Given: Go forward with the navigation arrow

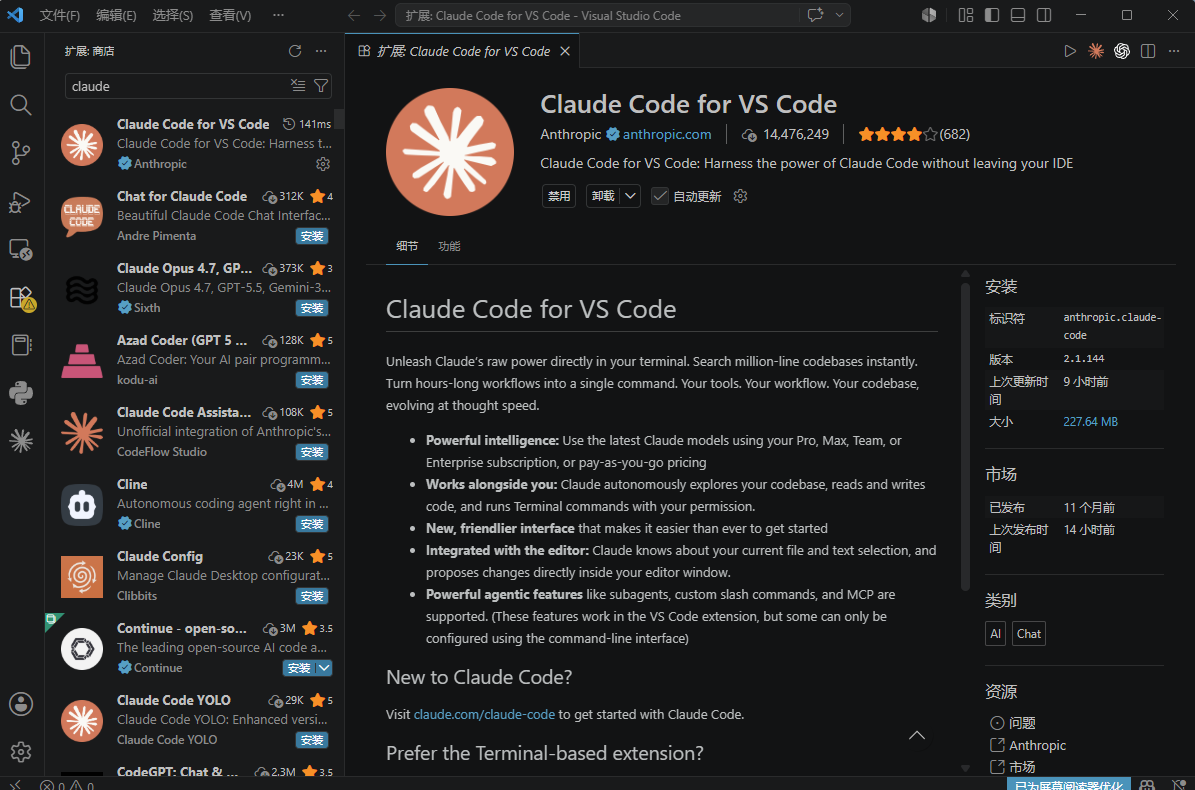Looking at the screenshot, I should click(380, 15).
